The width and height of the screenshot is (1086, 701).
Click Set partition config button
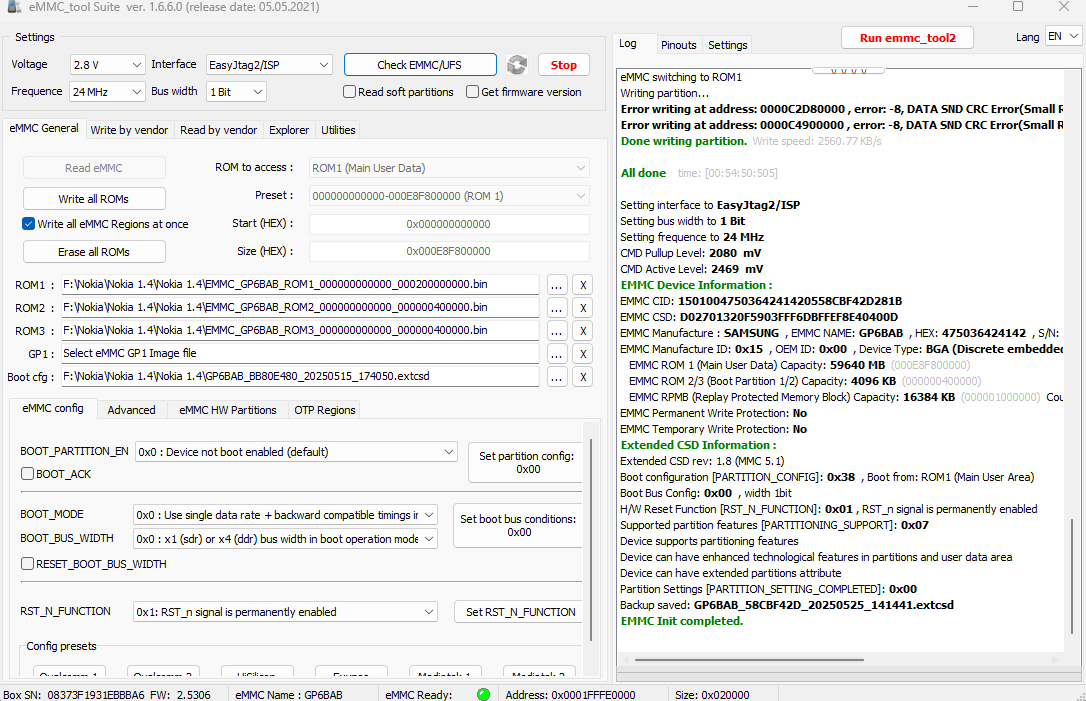coord(526,462)
